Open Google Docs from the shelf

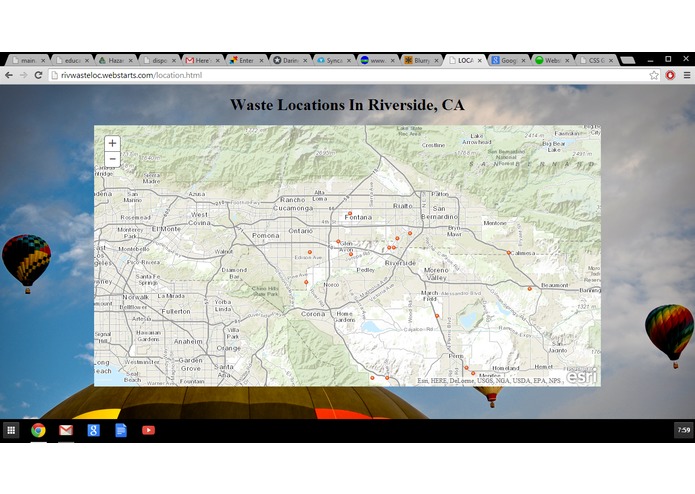121,430
